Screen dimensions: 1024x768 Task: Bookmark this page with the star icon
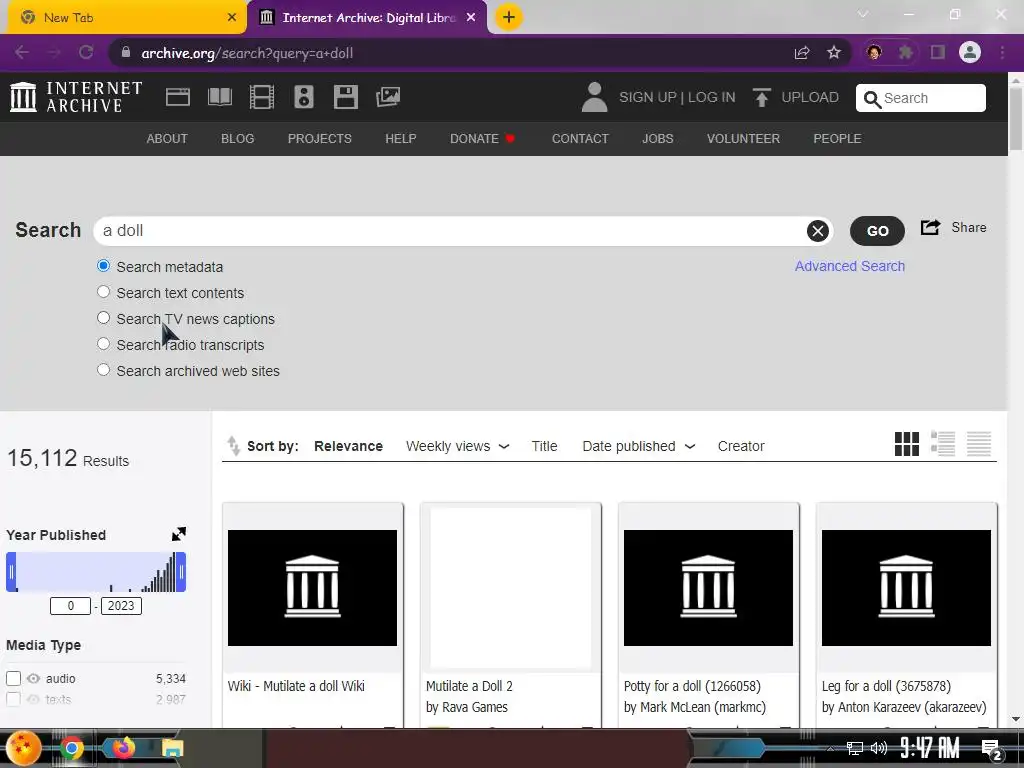[x=834, y=53]
